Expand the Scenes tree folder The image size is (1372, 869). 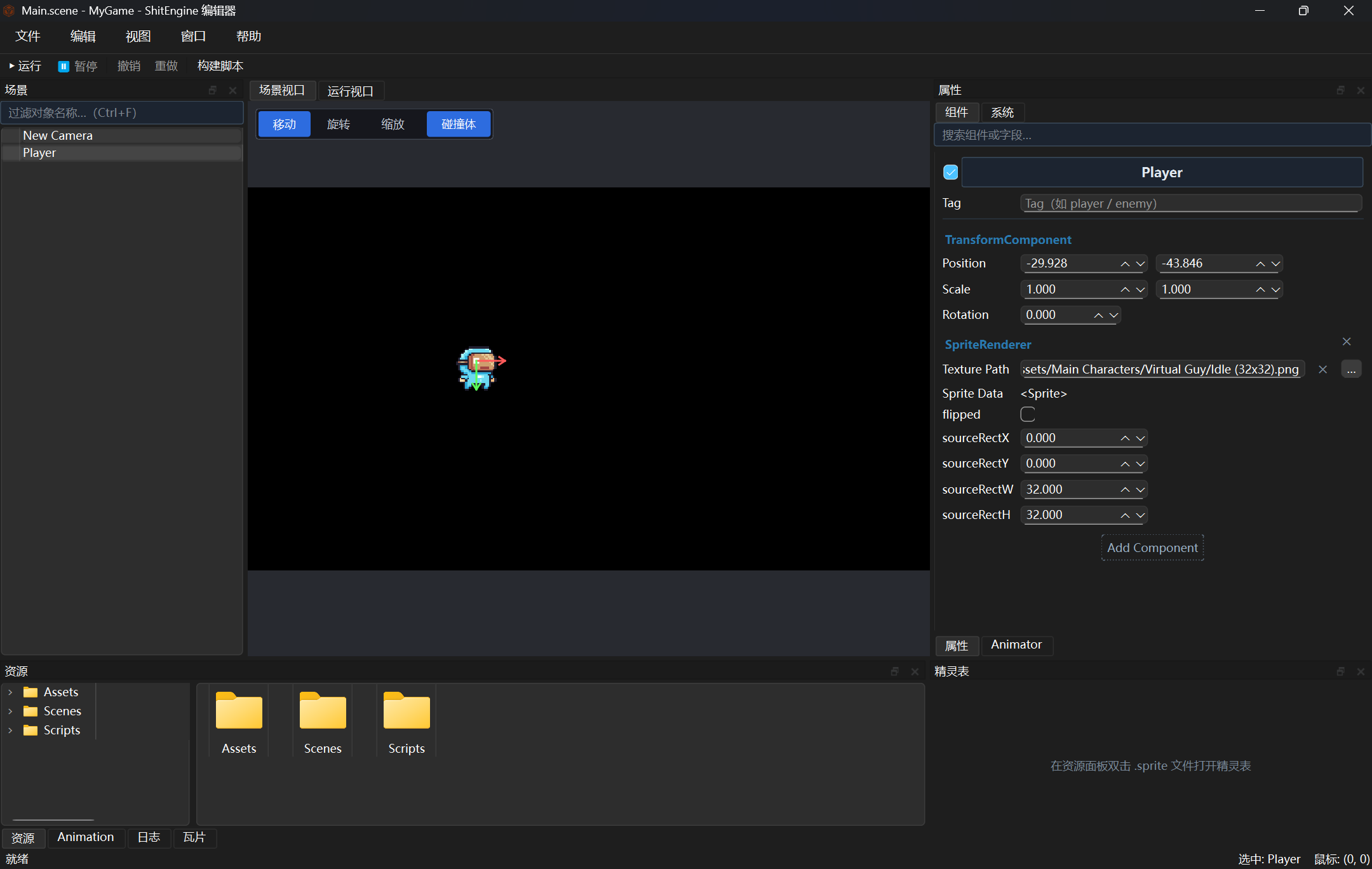tap(10, 711)
